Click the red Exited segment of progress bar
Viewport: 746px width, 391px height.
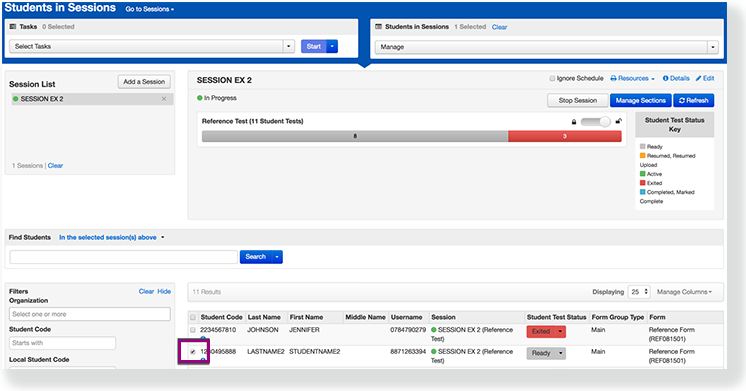(x=565, y=137)
